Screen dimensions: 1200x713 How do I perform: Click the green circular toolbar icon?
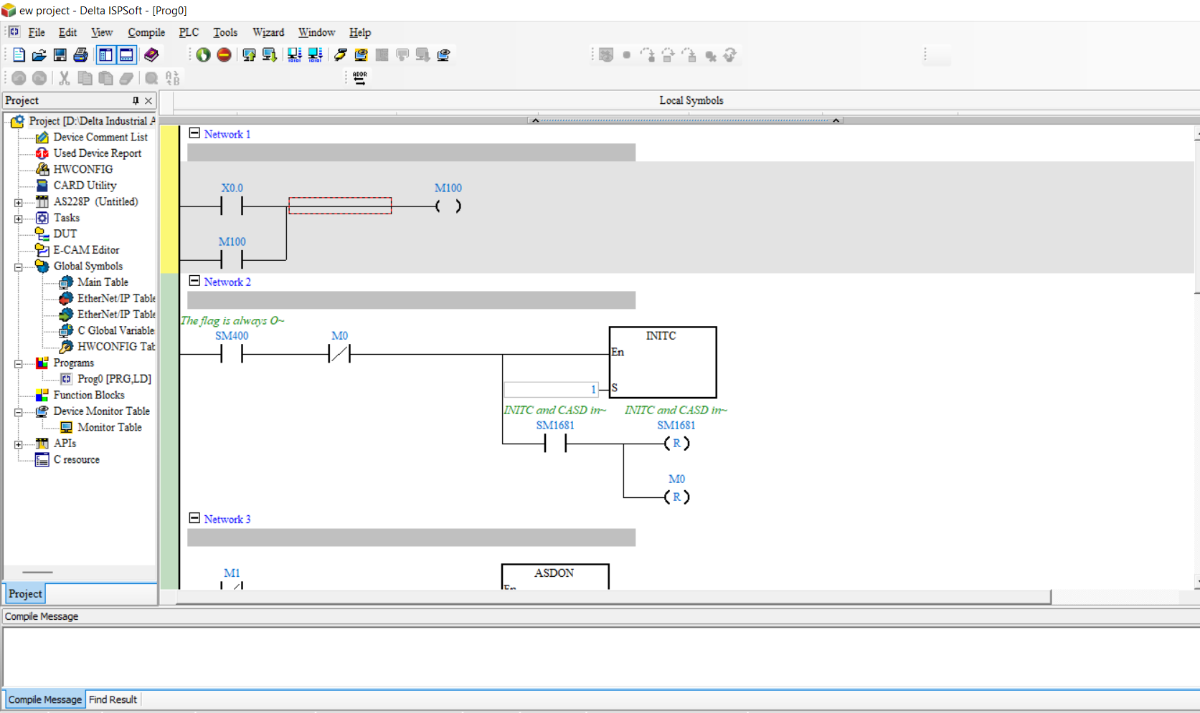[203, 55]
